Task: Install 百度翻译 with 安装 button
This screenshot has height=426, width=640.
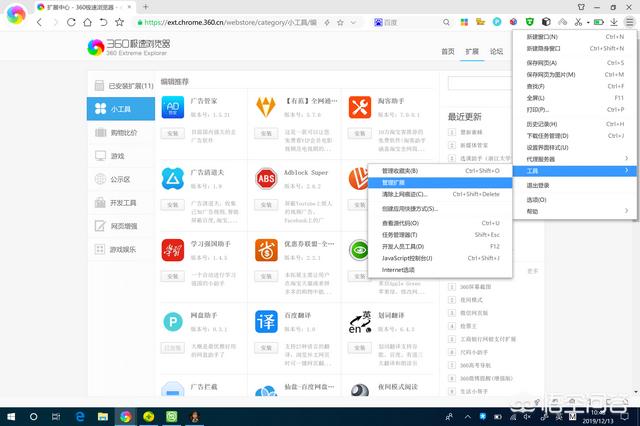Action: (x=266, y=348)
